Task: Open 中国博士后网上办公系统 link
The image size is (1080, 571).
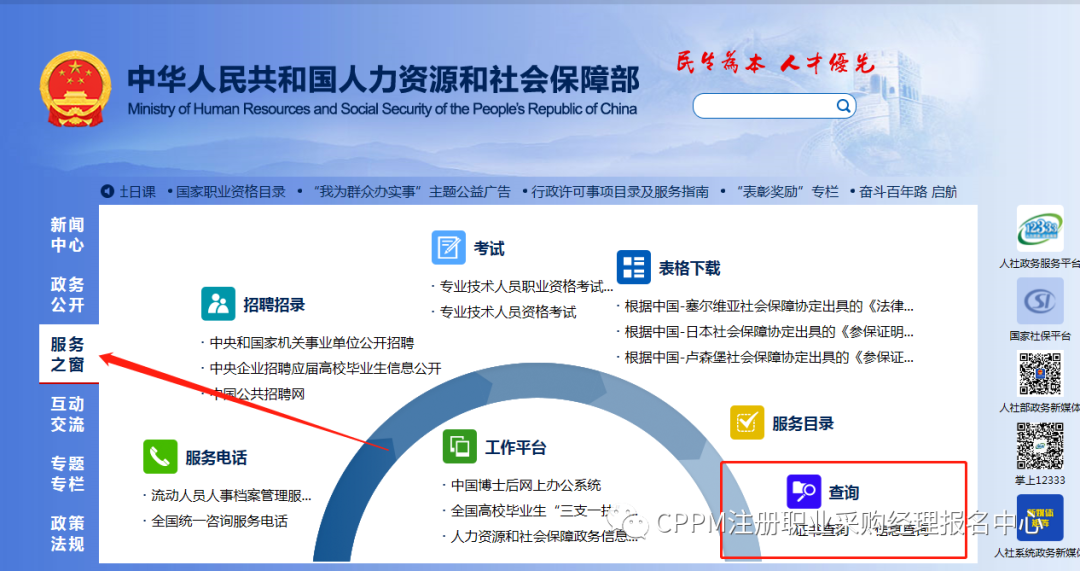Action: pyautogui.click(x=526, y=486)
